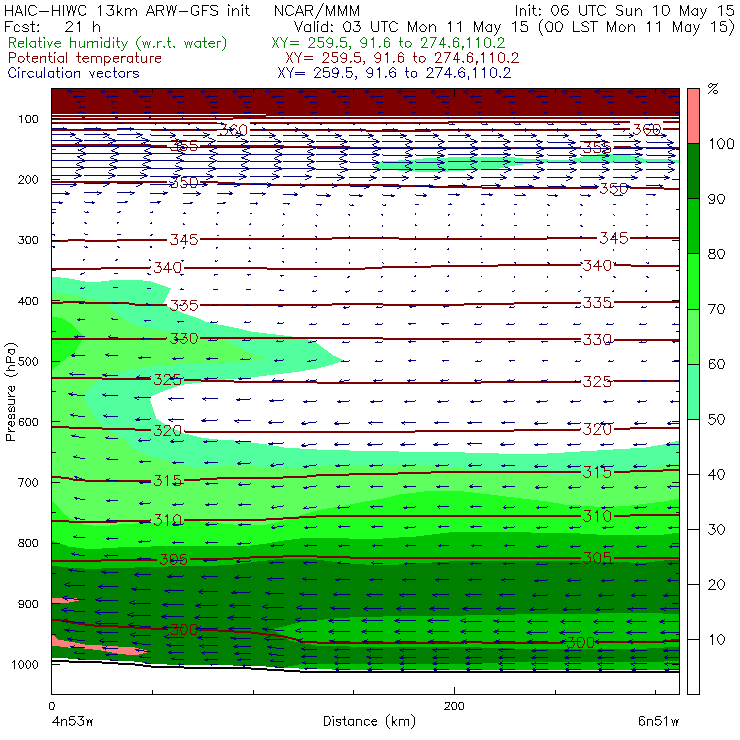Click red "Potential temperature" legend label
The width and height of the screenshot is (740, 740).
pos(85,58)
